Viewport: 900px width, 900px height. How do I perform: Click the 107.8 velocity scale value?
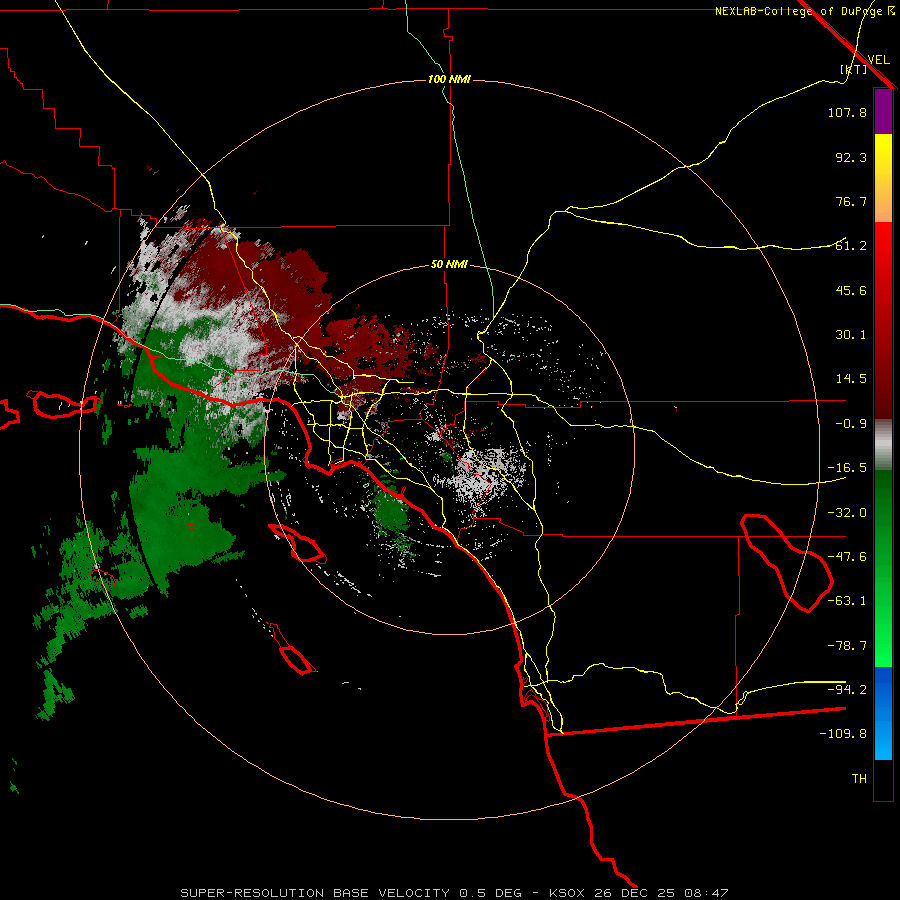point(847,112)
